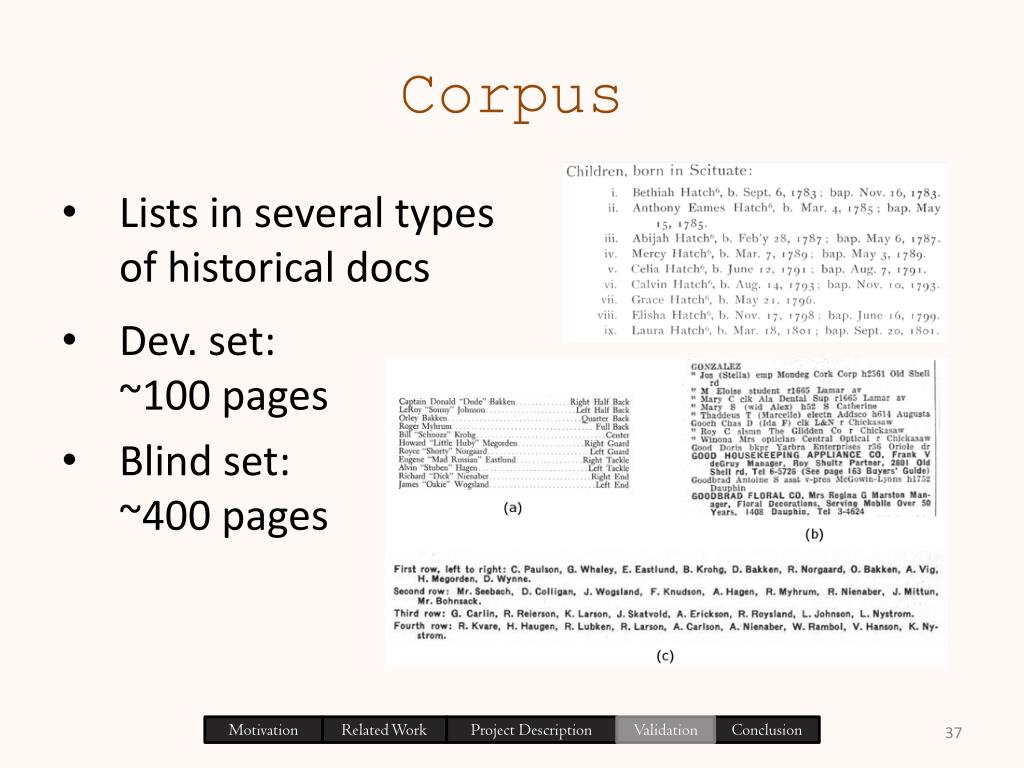Screen dimensions: 1024x768
Task: Click slide number 37
Action: (x=953, y=733)
